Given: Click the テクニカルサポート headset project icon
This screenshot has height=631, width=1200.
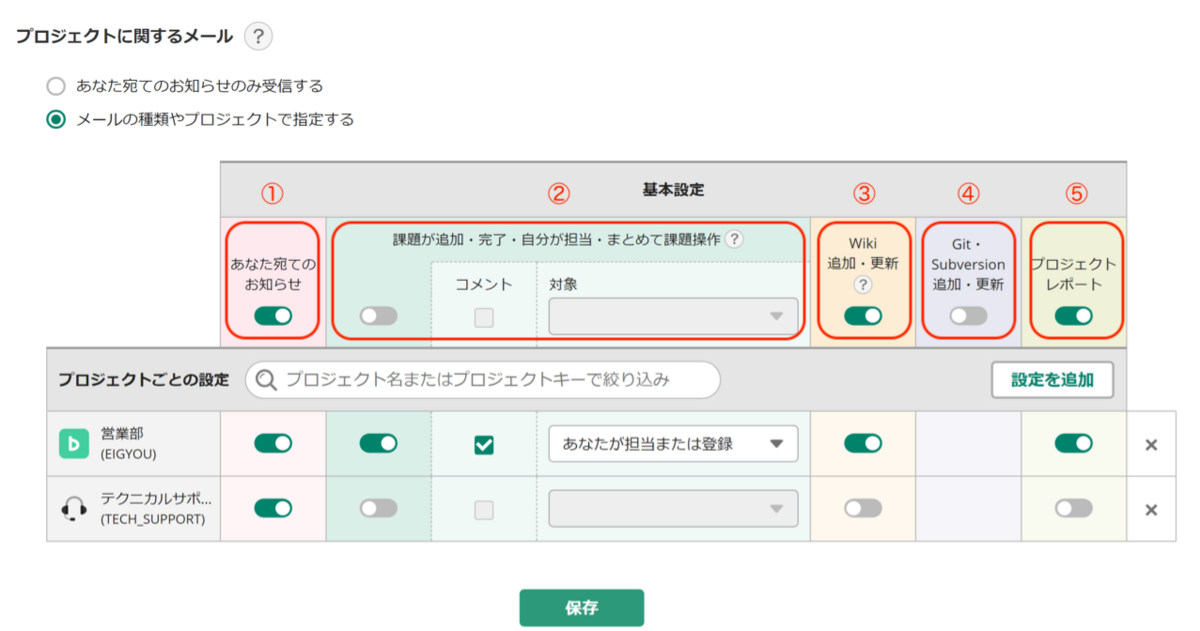Looking at the screenshot, I should [74, 509].
